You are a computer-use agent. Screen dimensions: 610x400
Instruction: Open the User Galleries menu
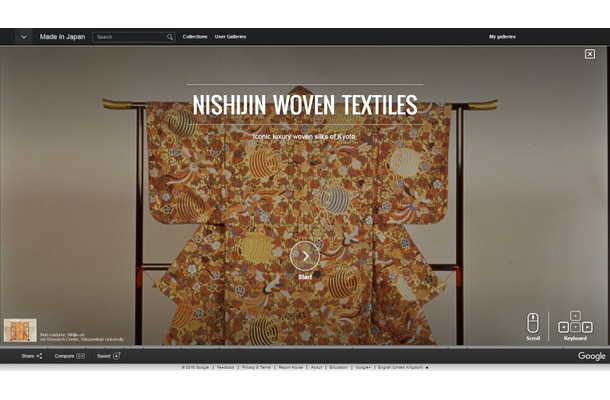[230, 37]
